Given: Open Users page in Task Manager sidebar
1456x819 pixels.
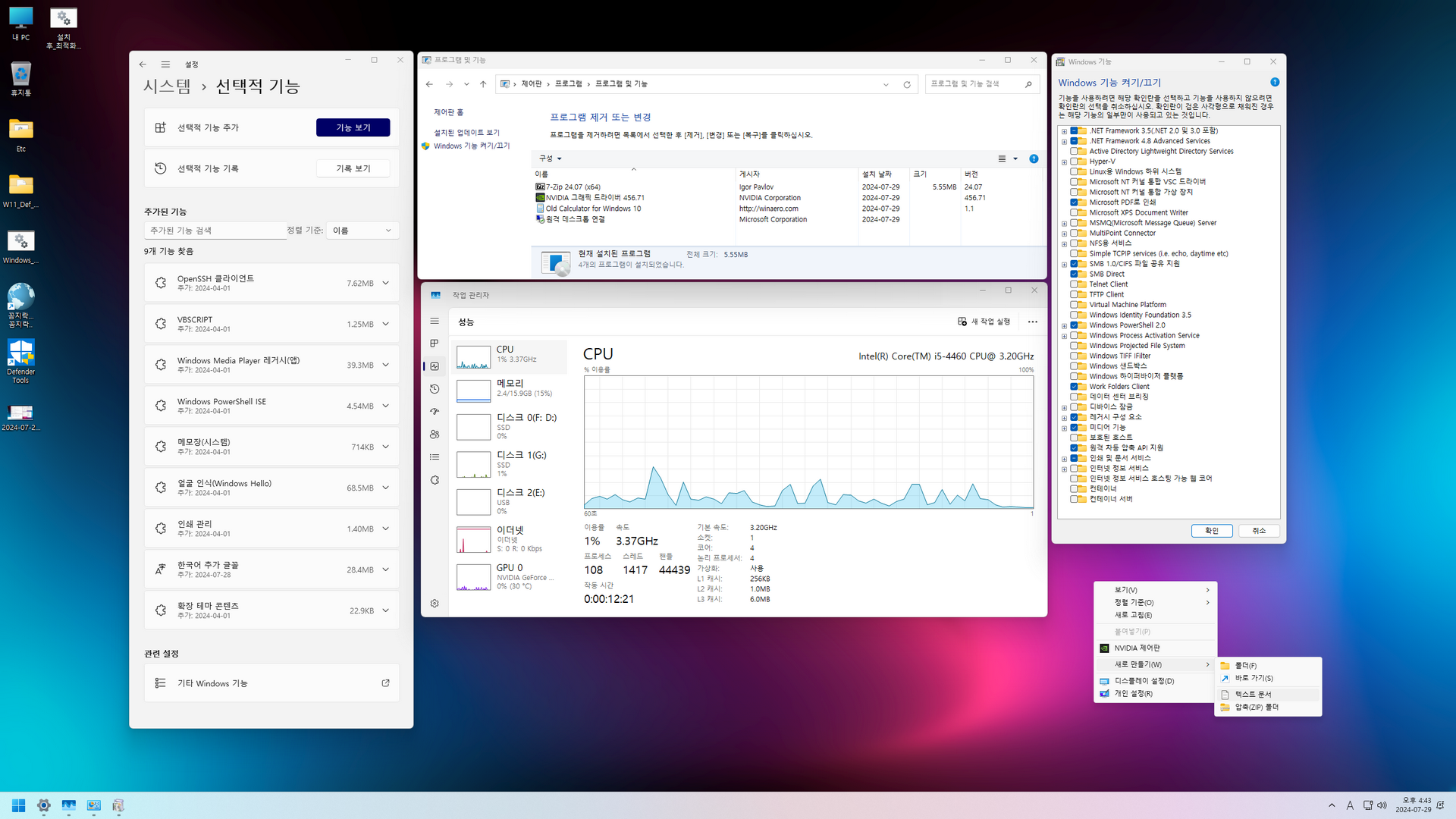Looking at the screenshot, I should [435, 435].
